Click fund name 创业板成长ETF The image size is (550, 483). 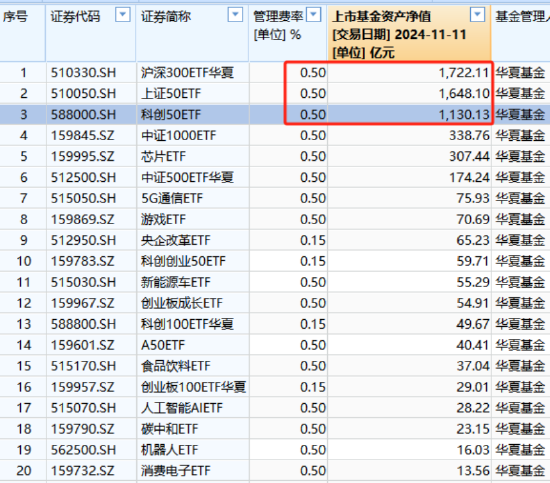(x=182, y=303)
